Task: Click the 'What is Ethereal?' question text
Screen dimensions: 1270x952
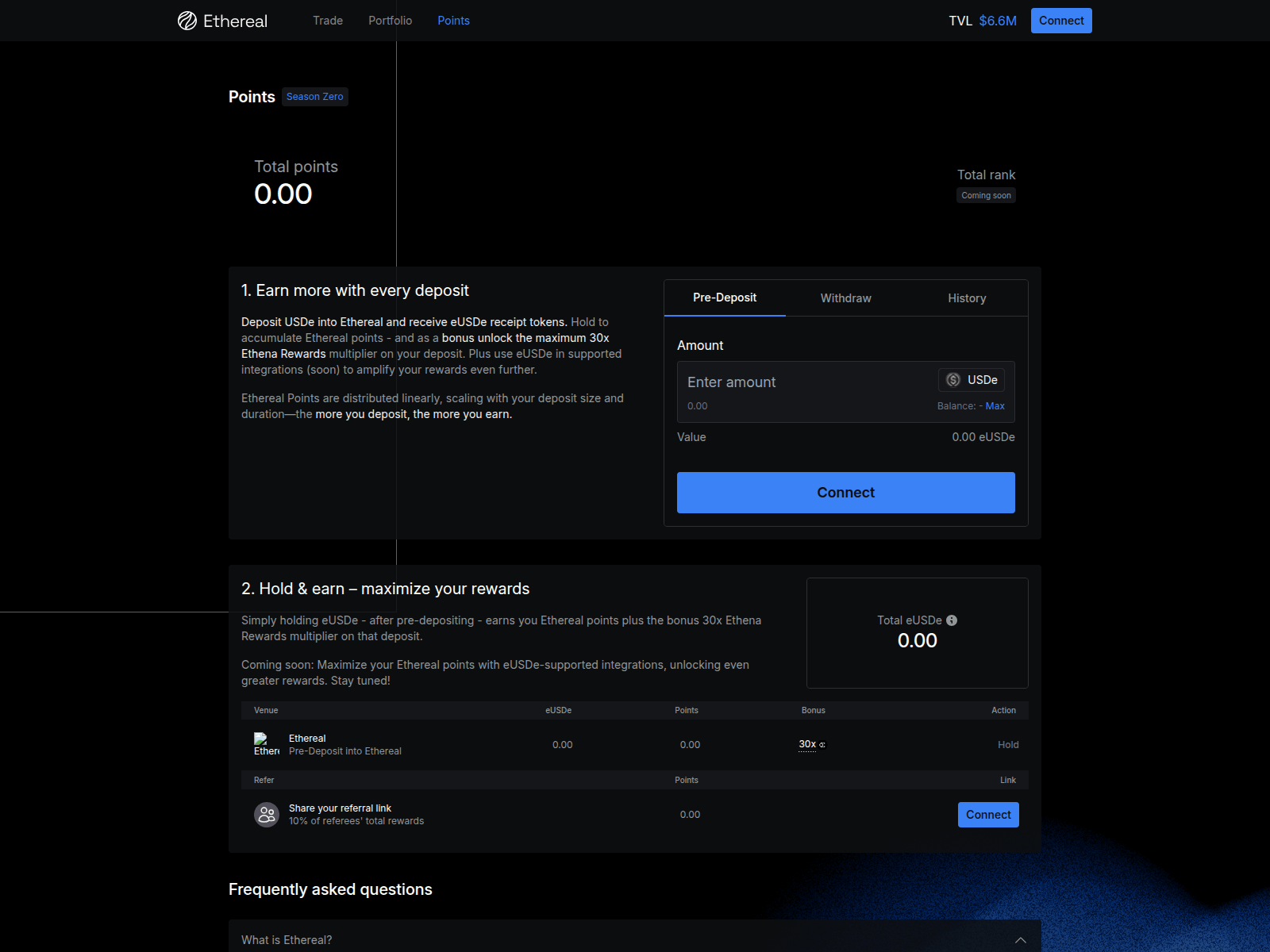Action: tap(287, 940)
